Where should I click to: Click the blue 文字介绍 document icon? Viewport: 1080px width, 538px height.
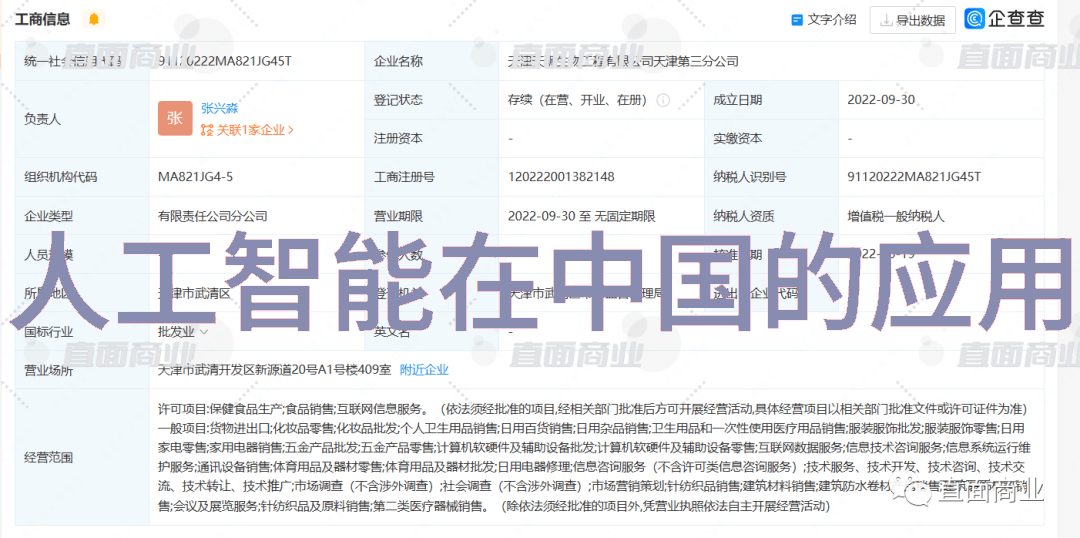tap(797, 20)
